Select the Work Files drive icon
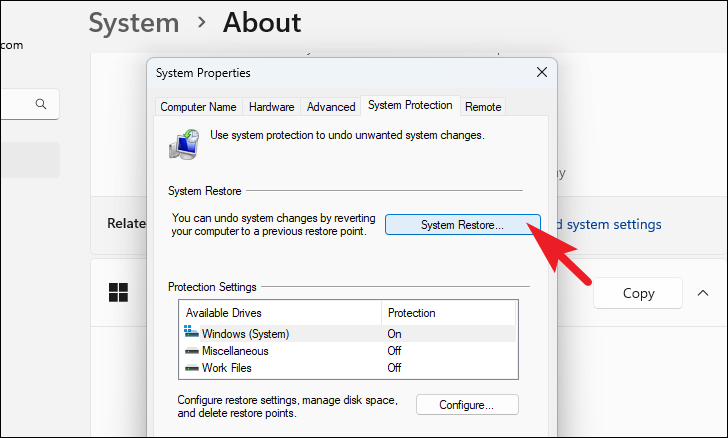 [192, 368]
